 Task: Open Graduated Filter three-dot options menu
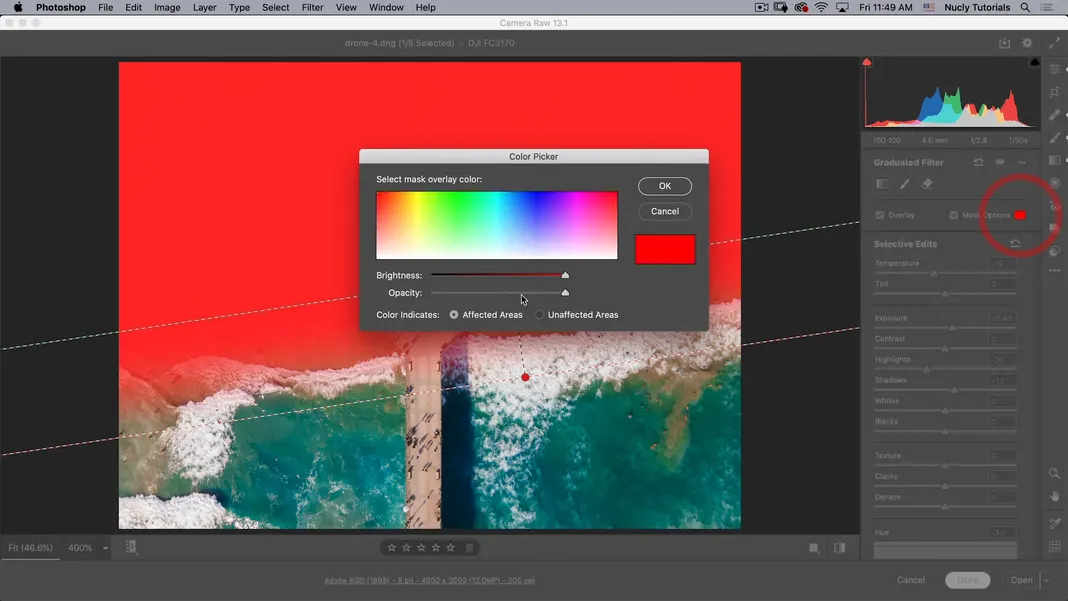coord(1022,162)
